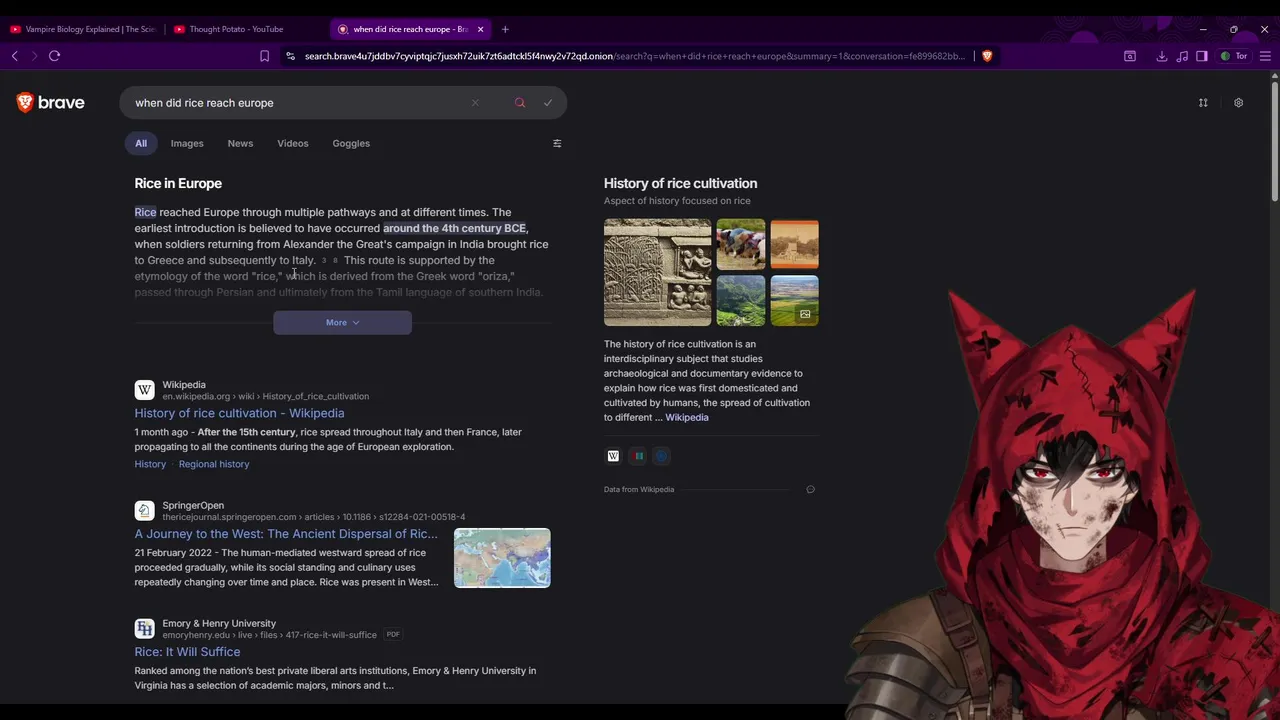
Task: Reload the current page
Action: point(55,56)
